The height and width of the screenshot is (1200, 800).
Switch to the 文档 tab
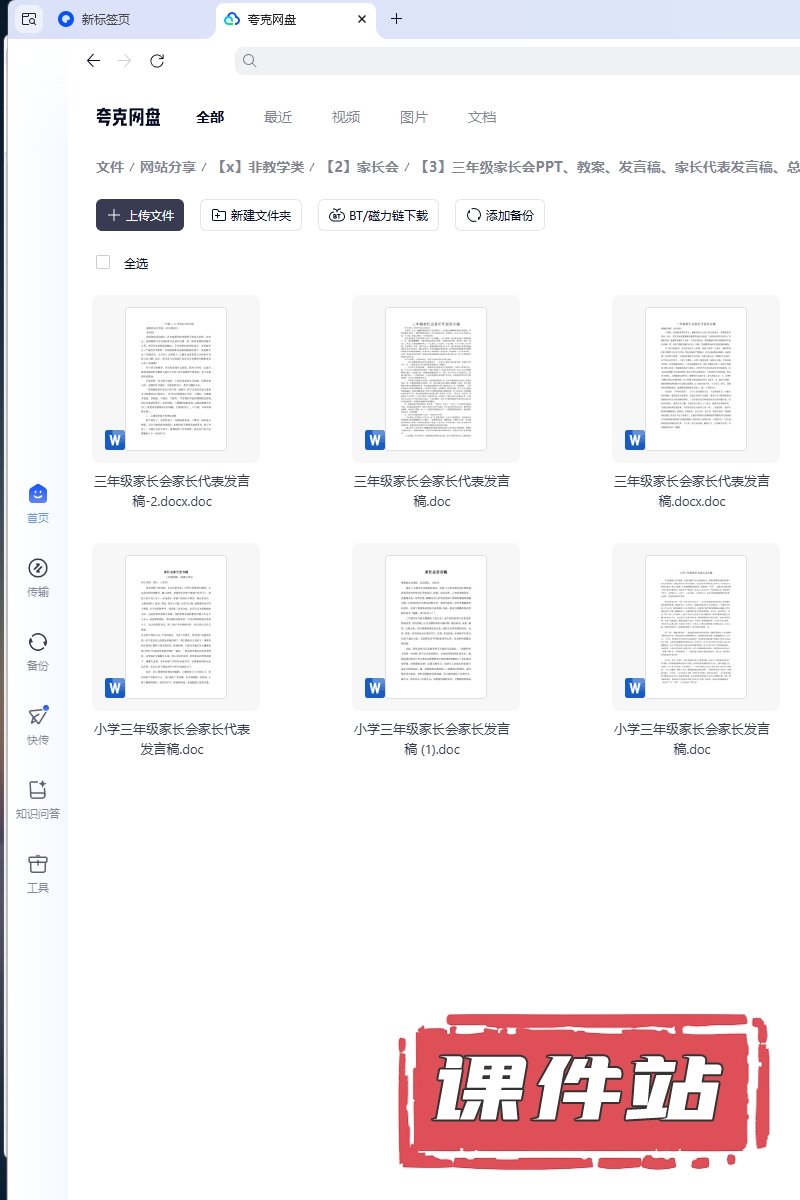click(482, 117)
